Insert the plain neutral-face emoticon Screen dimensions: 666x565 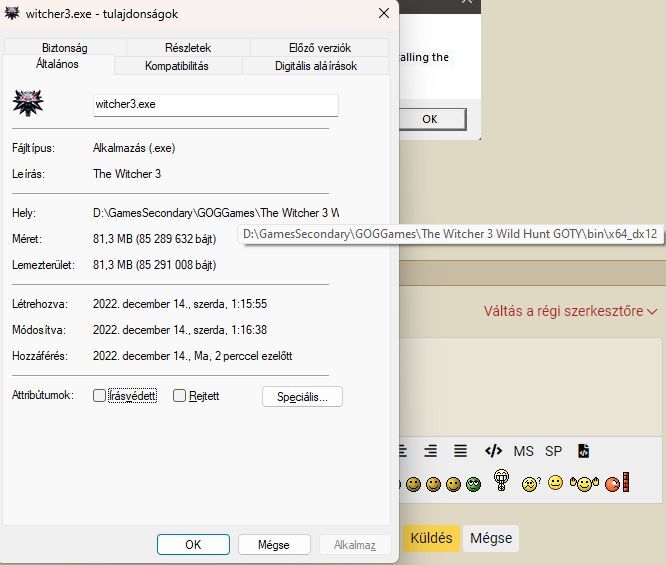point(555,483)
